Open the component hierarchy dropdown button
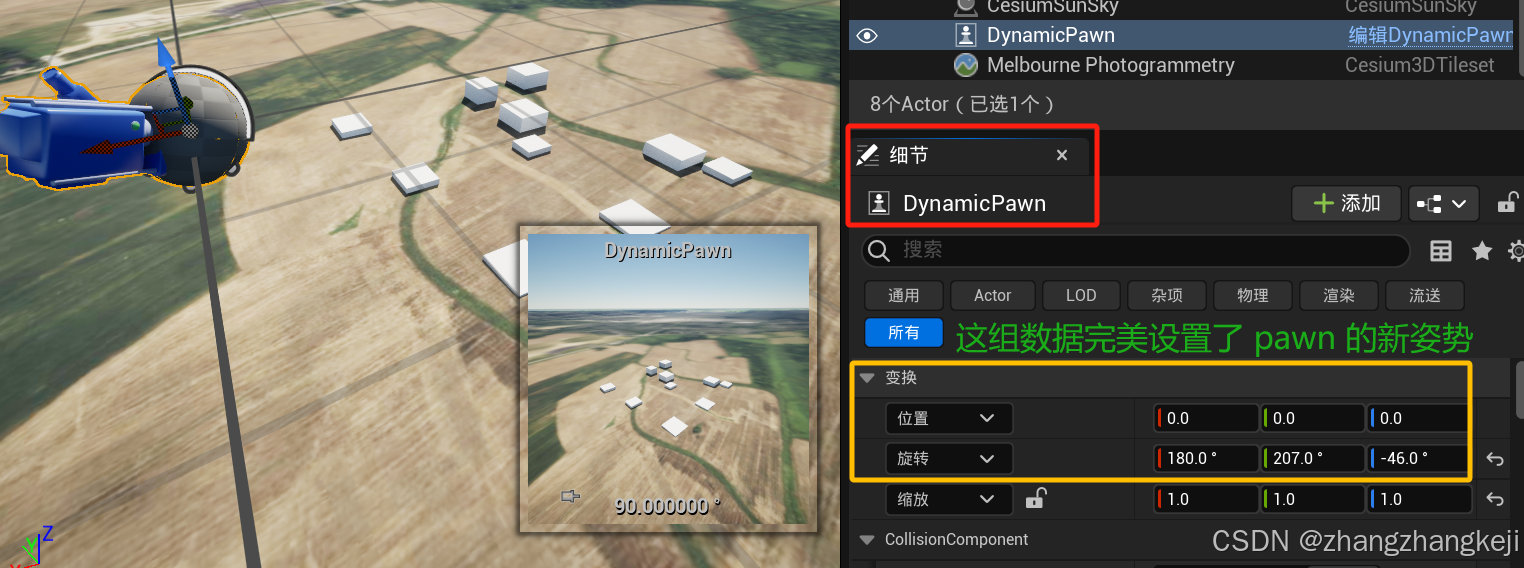Viewport: 1524px width, 568px height. click(x=1443, y=203)
